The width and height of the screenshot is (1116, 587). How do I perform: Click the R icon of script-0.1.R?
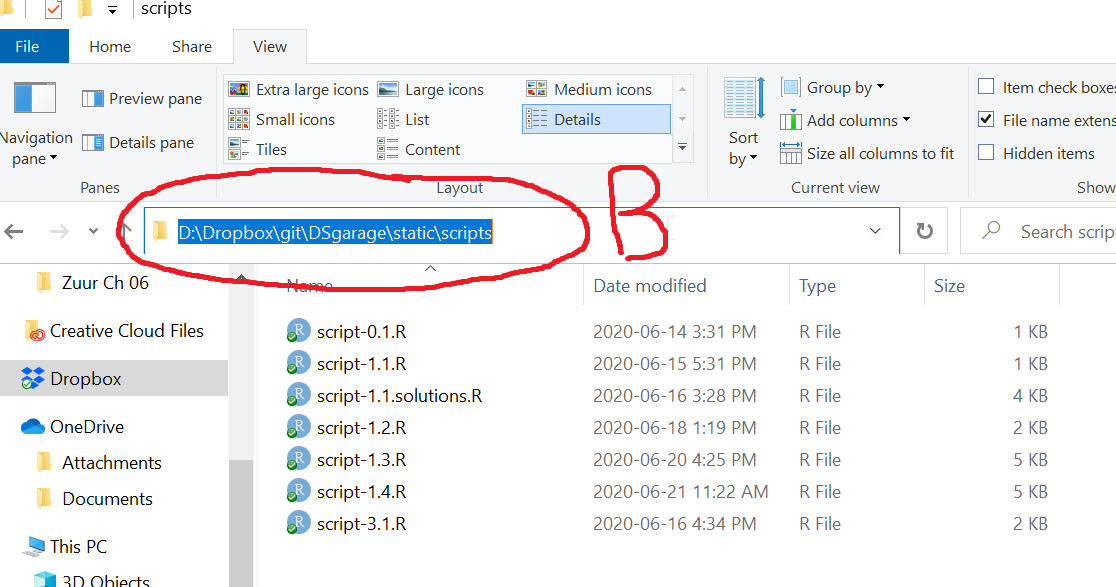[x=298, y=331]
